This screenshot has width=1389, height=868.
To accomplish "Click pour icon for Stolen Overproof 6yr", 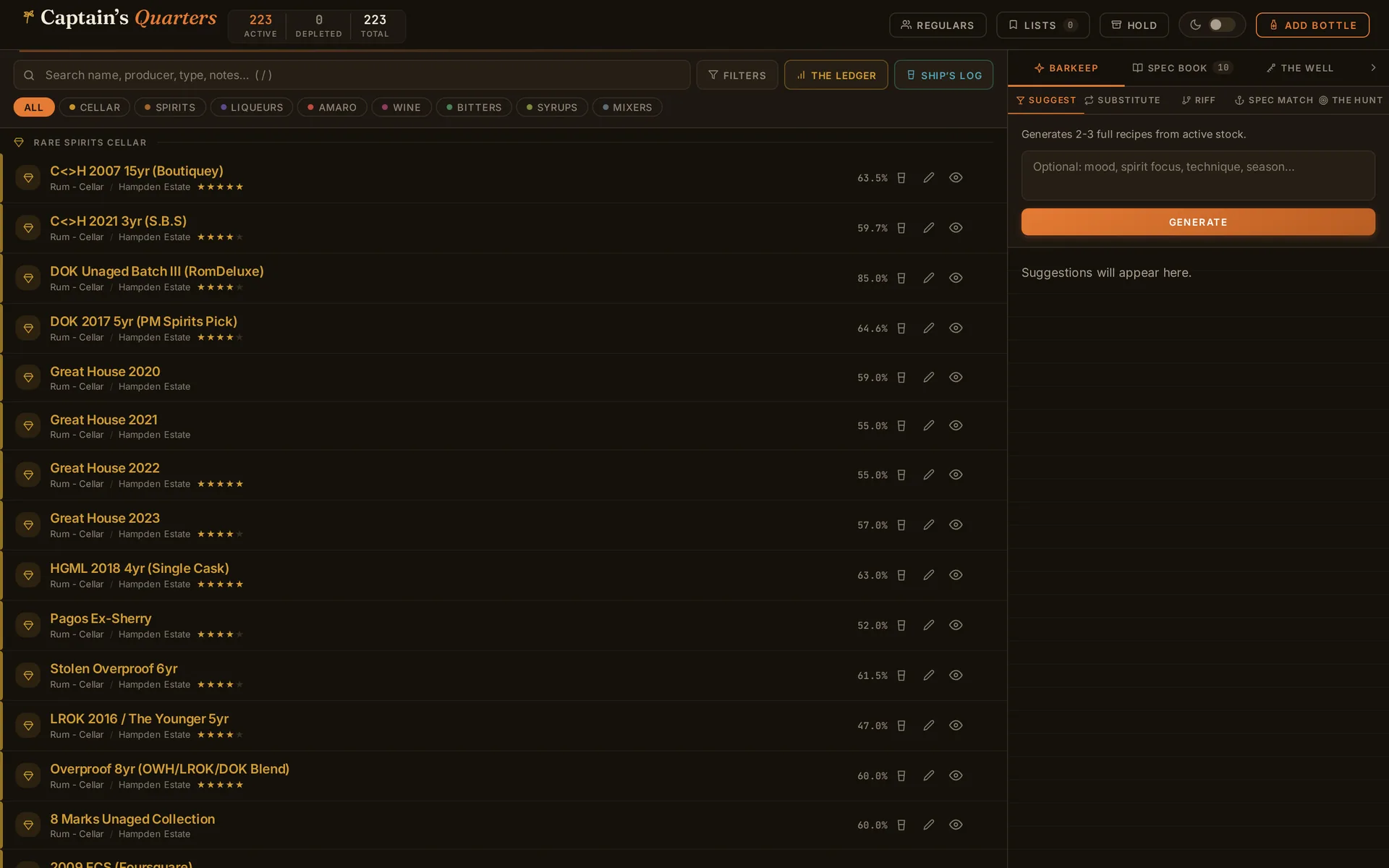I will click(x=901, y=676).
